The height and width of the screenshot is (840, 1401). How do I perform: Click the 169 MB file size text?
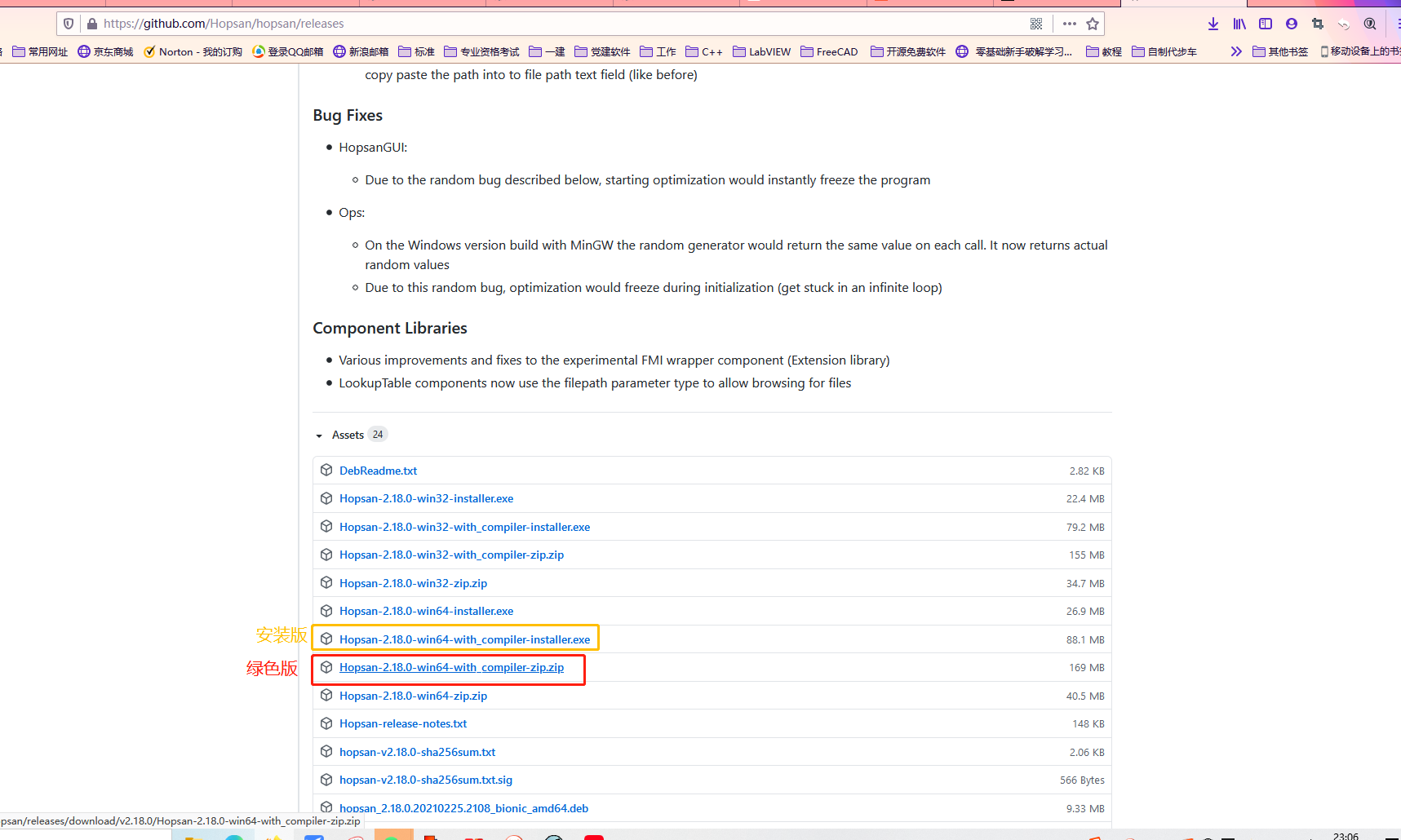pyautogui.click(x=1087, y=667)
